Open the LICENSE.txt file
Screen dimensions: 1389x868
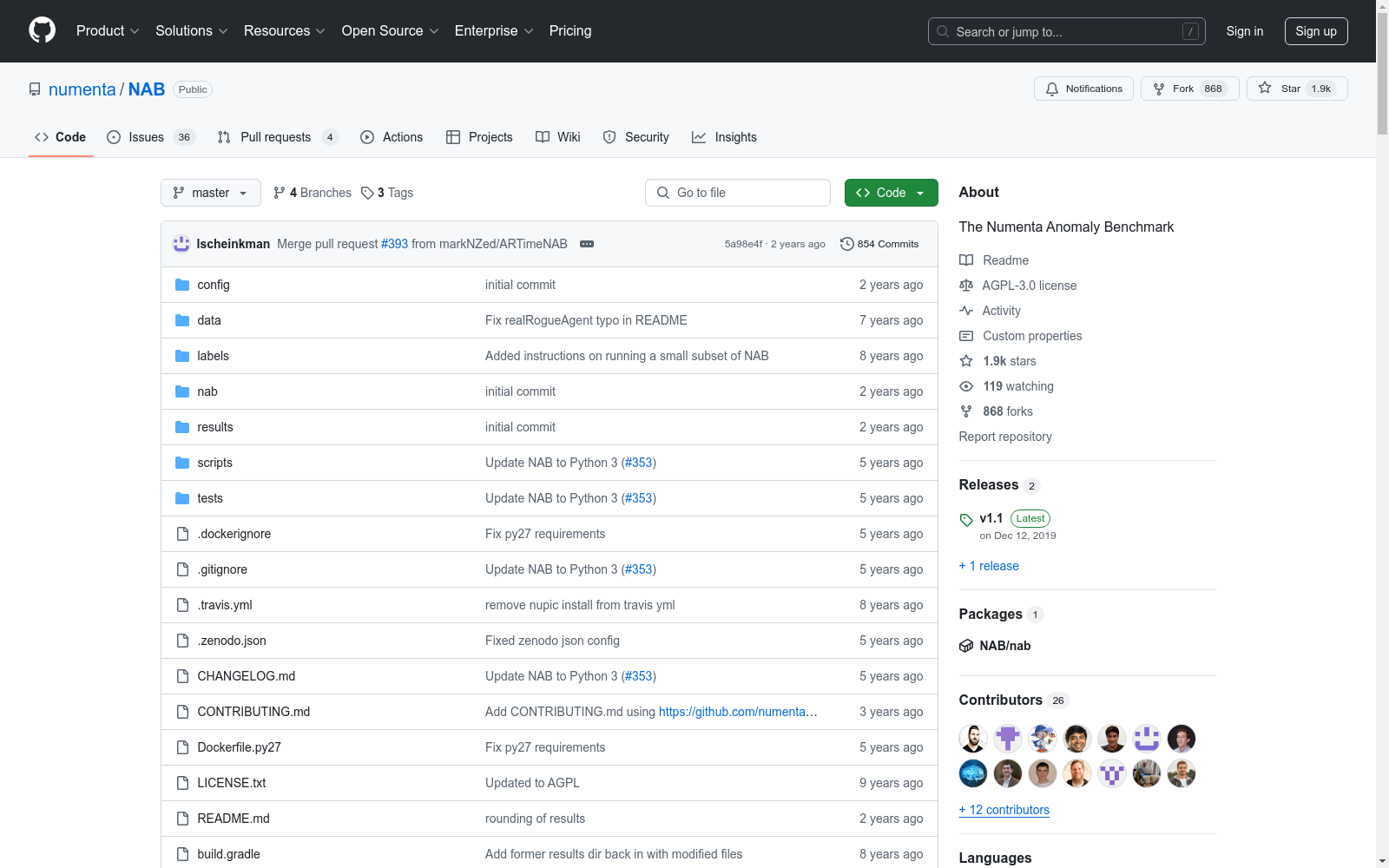(232, 783)
